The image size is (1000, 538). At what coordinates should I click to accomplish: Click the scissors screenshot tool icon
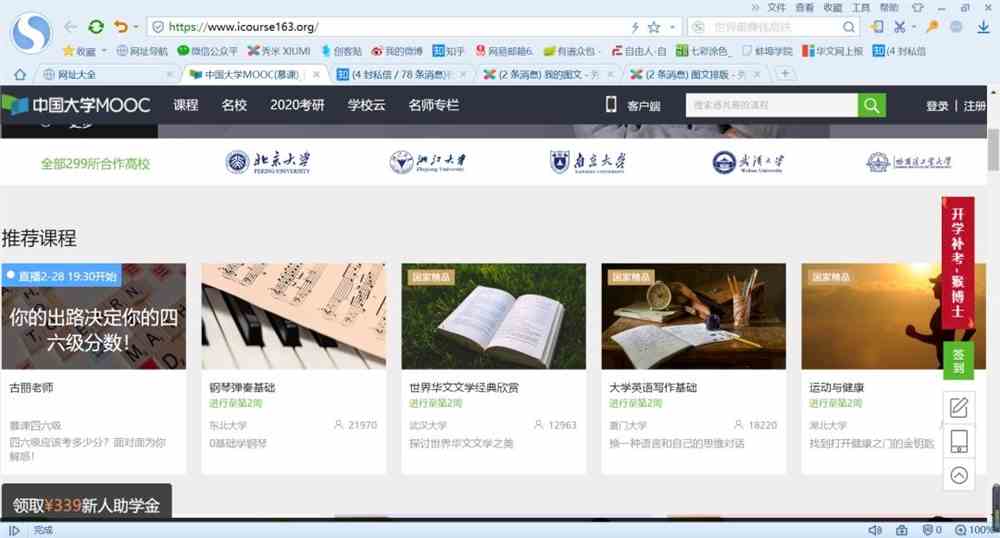coord(899,27)
